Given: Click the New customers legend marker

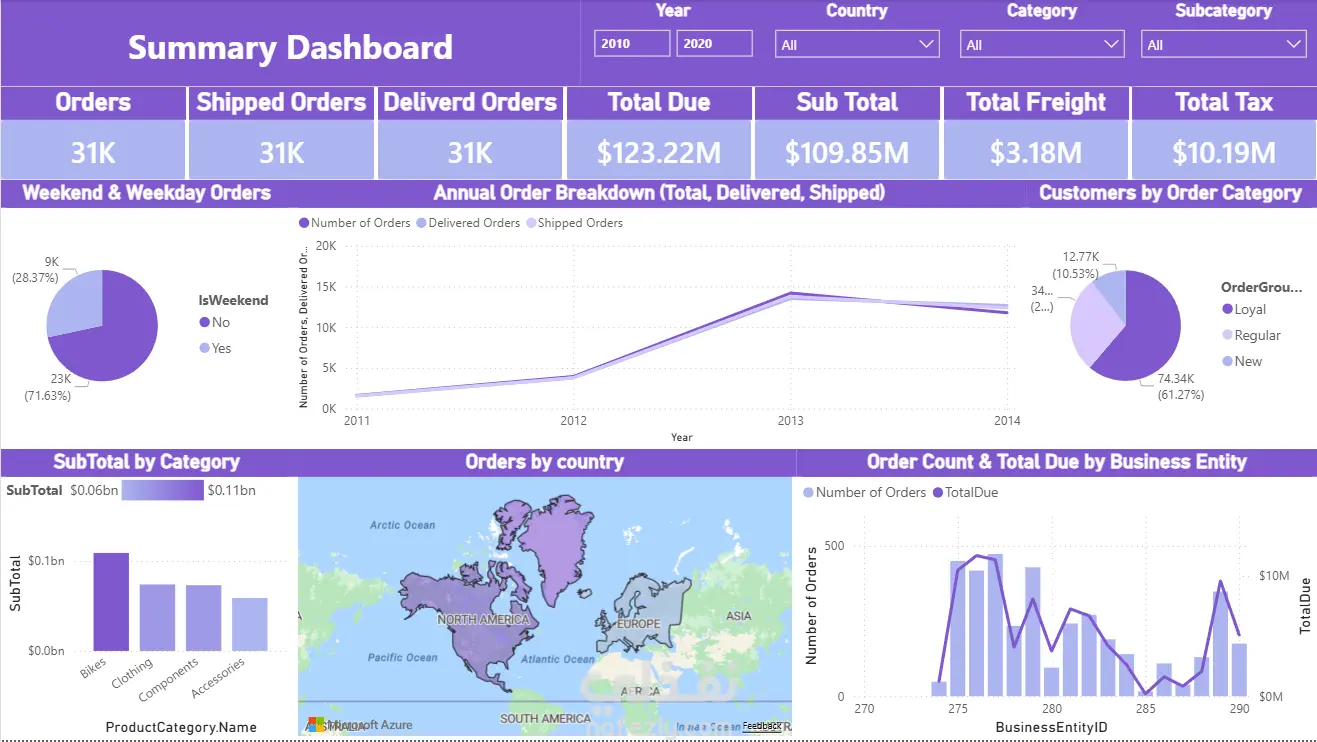Looking at the screenshot, I should (1227, 362).
